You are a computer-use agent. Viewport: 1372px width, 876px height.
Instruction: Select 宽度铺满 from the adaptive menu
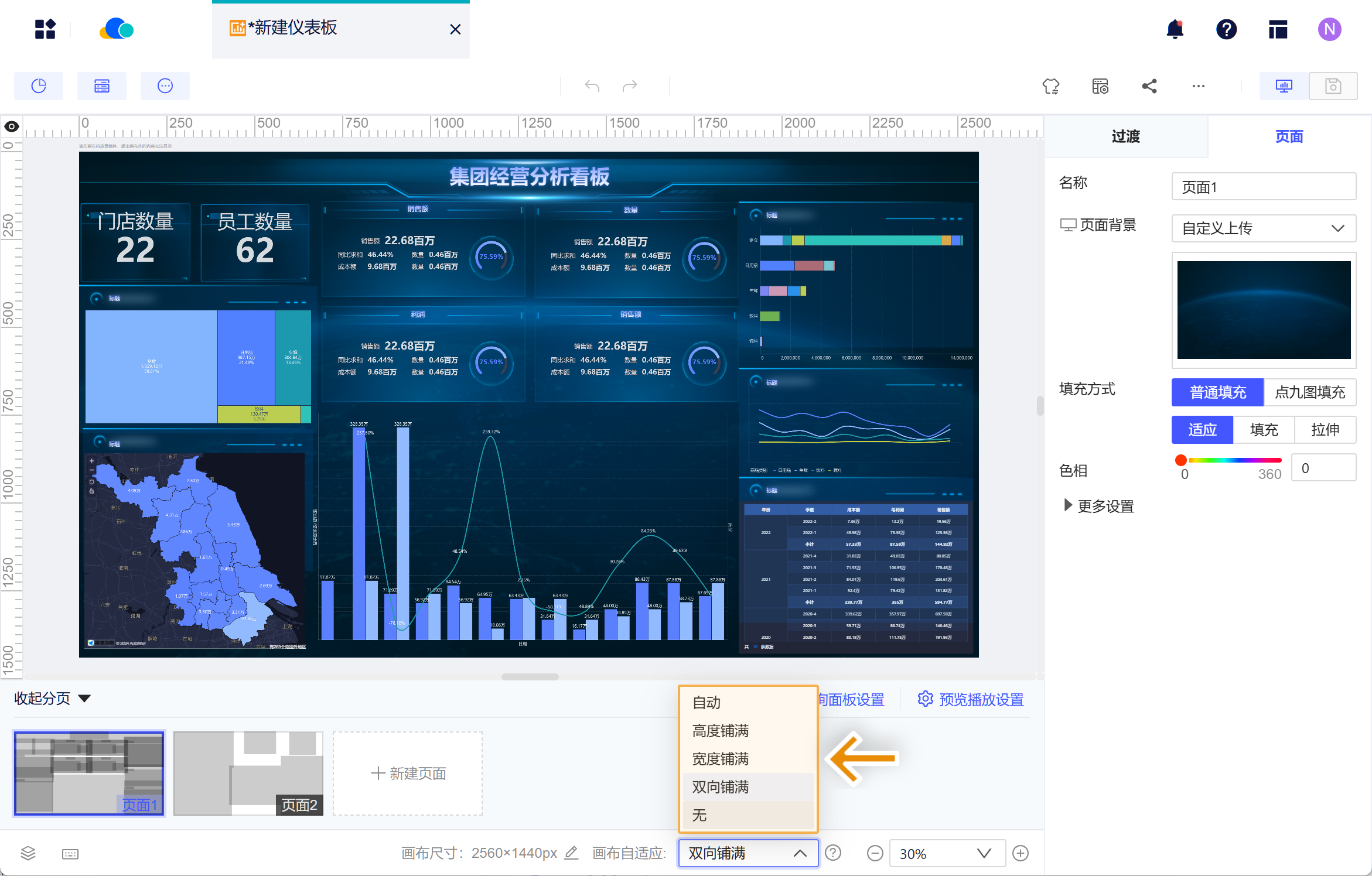pos(721,759)
